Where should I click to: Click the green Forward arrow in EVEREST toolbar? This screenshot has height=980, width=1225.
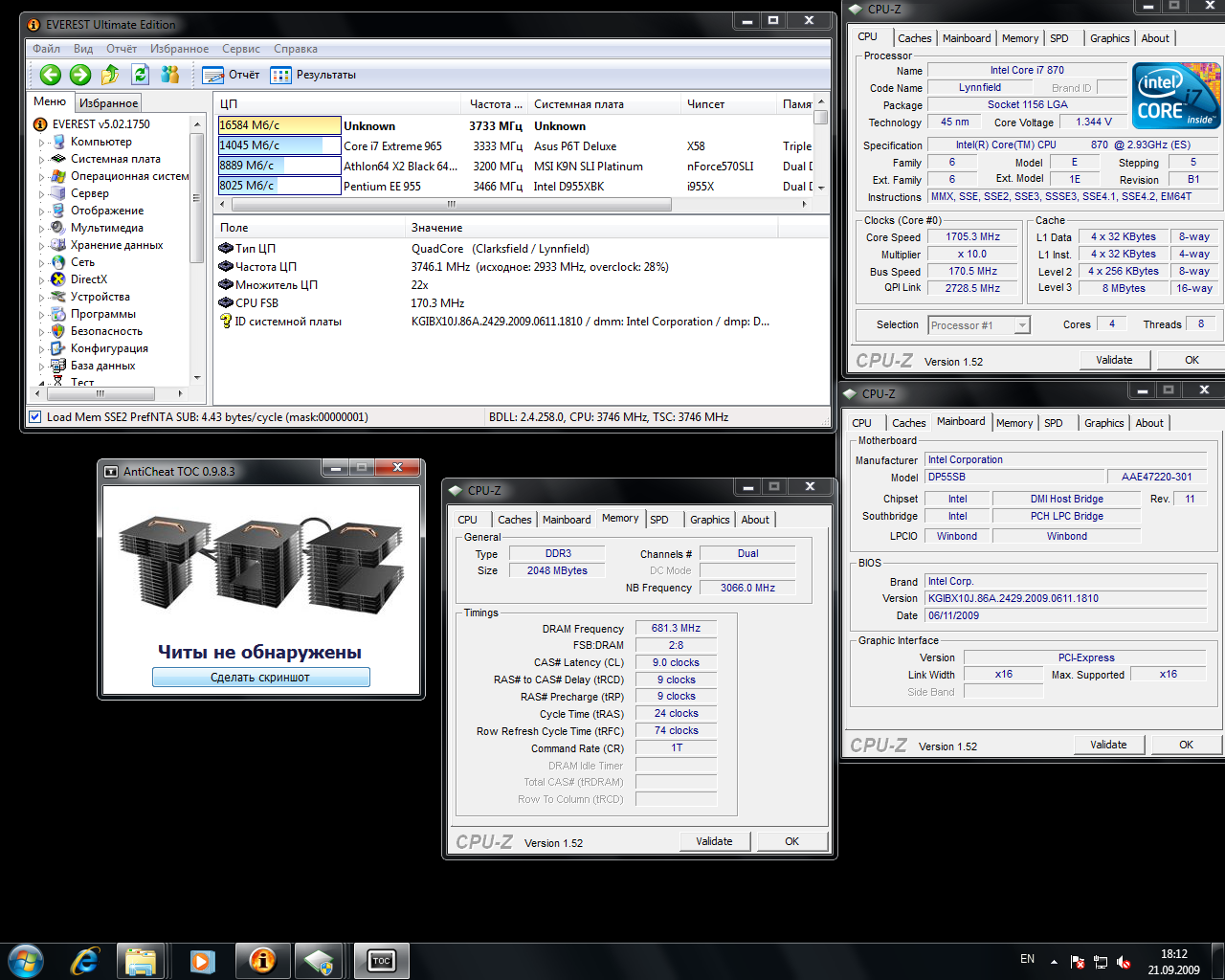coord(80,75)
